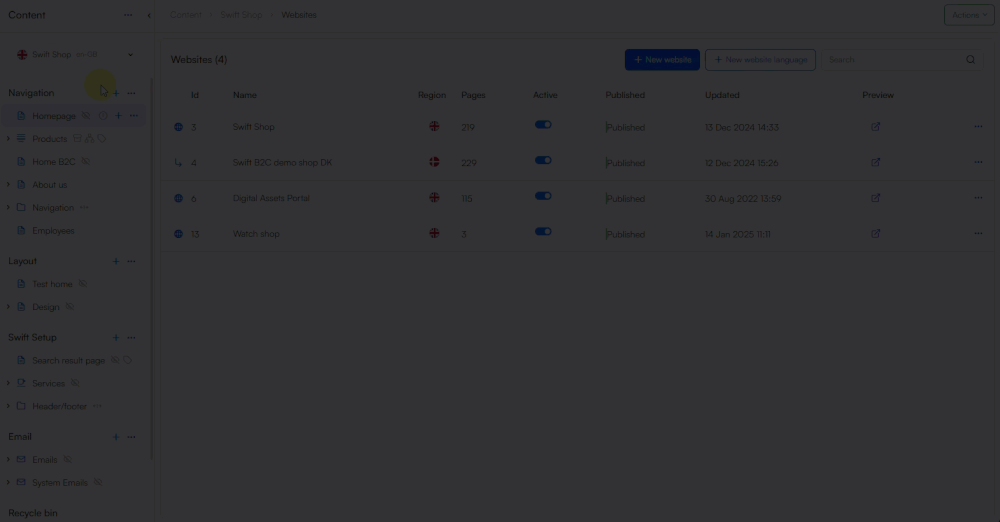Go to Swift Shop breadcrumb
The width and height of the screenshot is (1000, 522).
point(241,15)
